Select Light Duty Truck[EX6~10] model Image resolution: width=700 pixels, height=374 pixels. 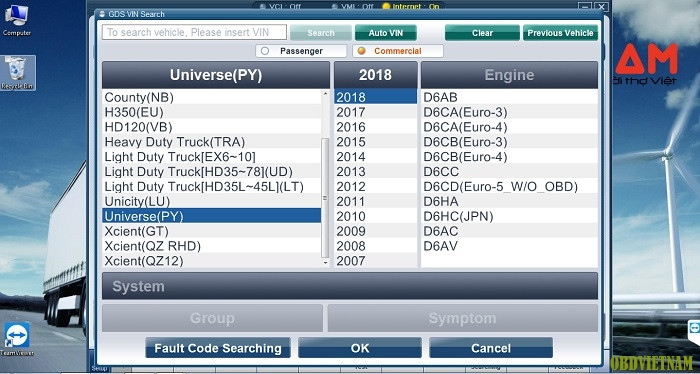tap(212, 157)
